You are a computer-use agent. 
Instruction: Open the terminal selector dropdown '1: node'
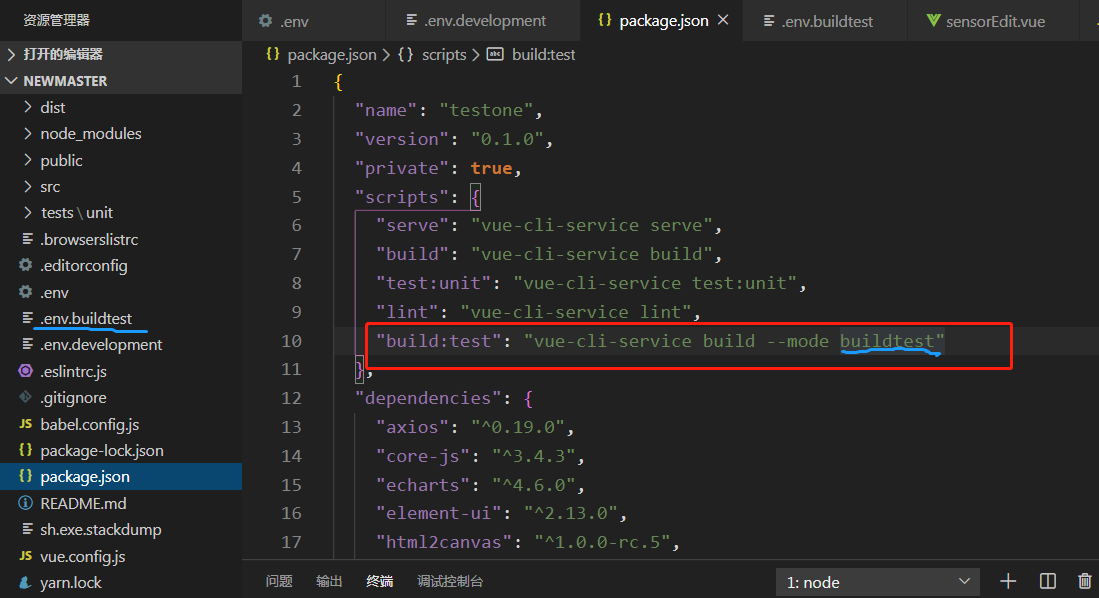[x=878, y=582]
